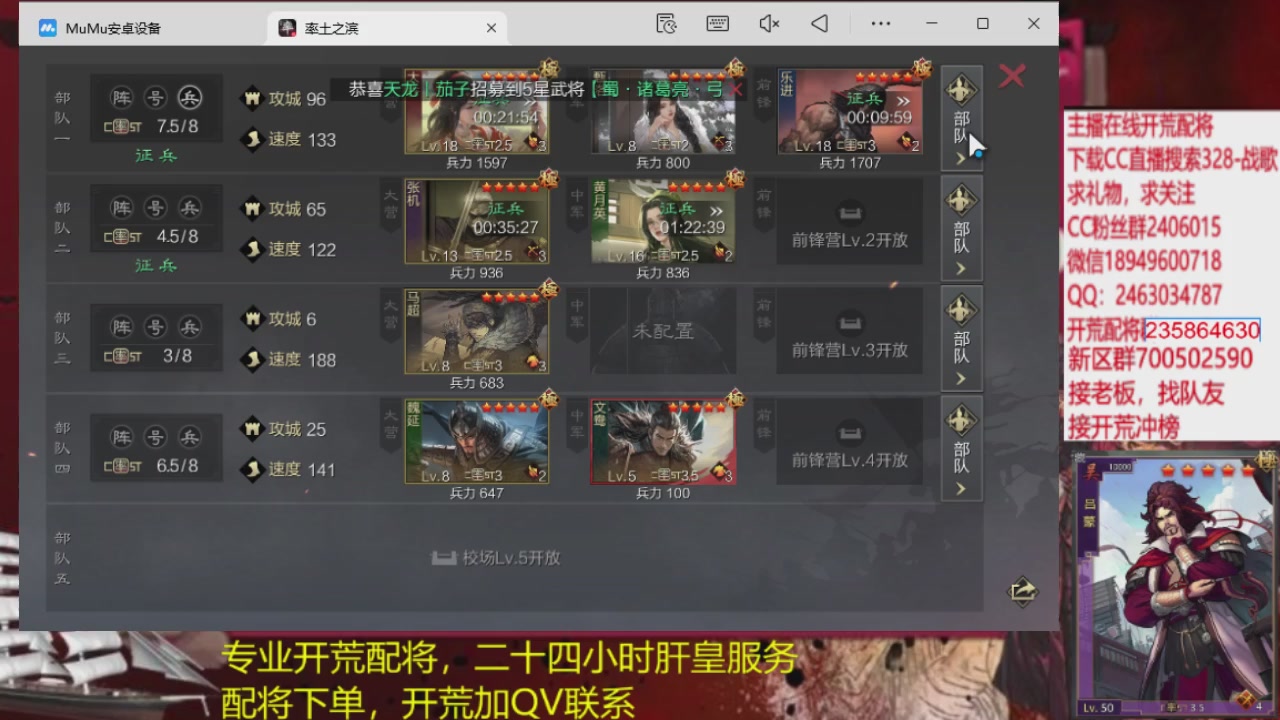Open the 魏延 hero card
Screen dimensions: 1280x720
click(477, 441)
